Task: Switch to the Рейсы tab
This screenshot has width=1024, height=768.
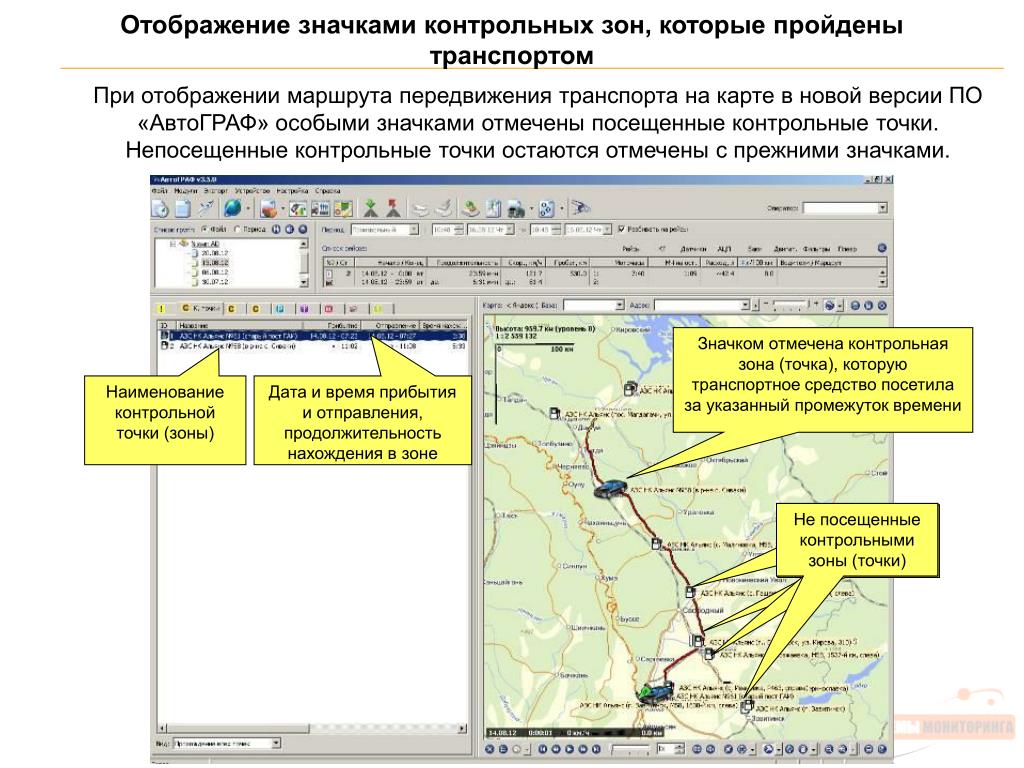Action: click(x=630, y=249)
